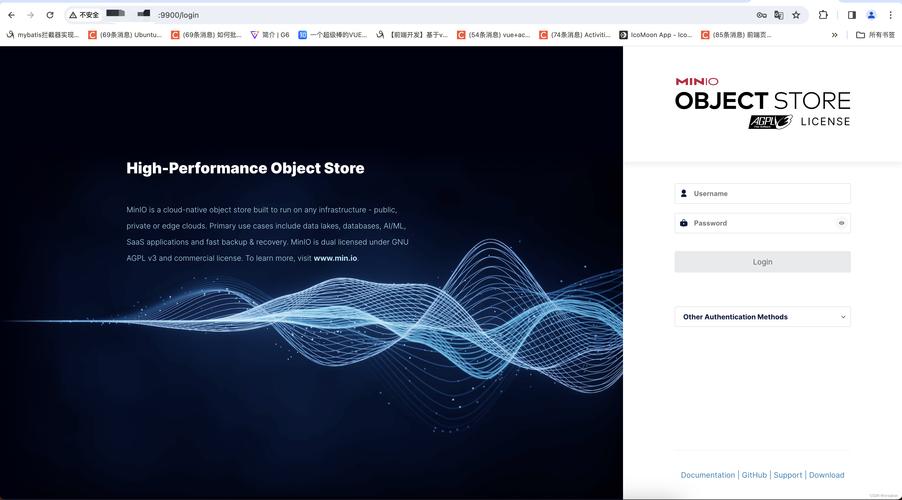Open the third (69条消息) bookmark
The image size is (902, 500).
[207, 35]
